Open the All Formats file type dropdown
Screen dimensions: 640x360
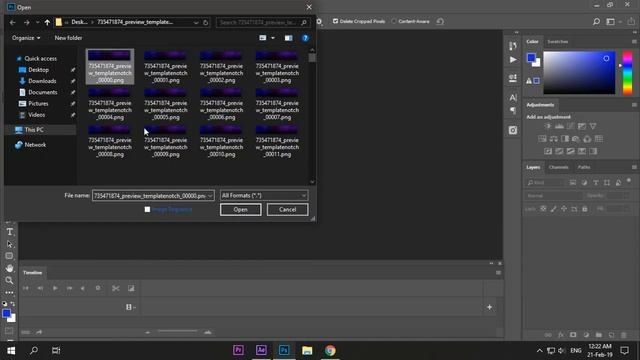pyautogui.click(x=264, y=196)
